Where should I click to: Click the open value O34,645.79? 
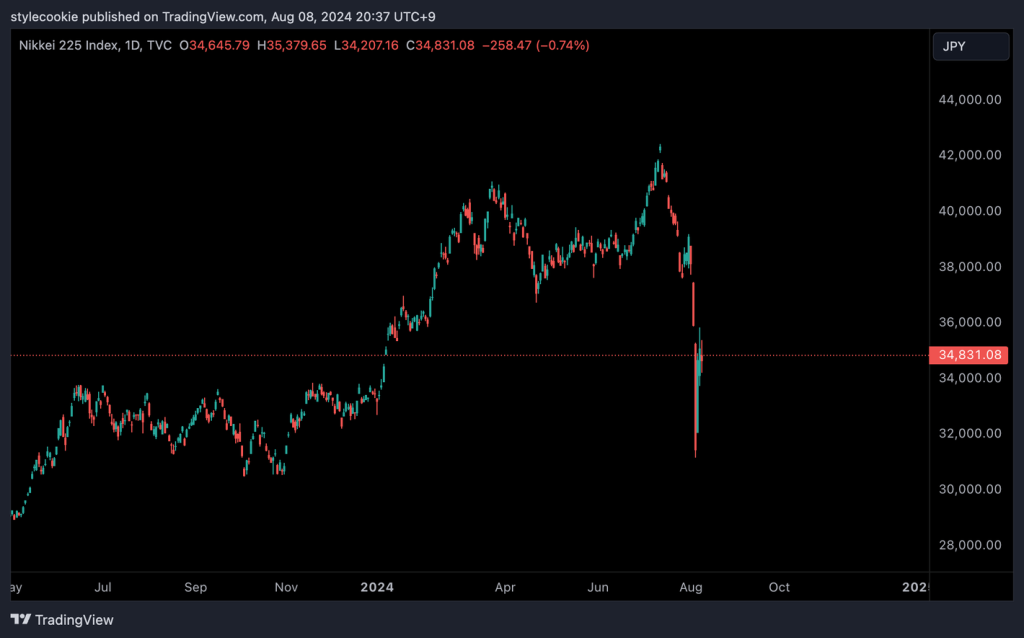(215, 46)
